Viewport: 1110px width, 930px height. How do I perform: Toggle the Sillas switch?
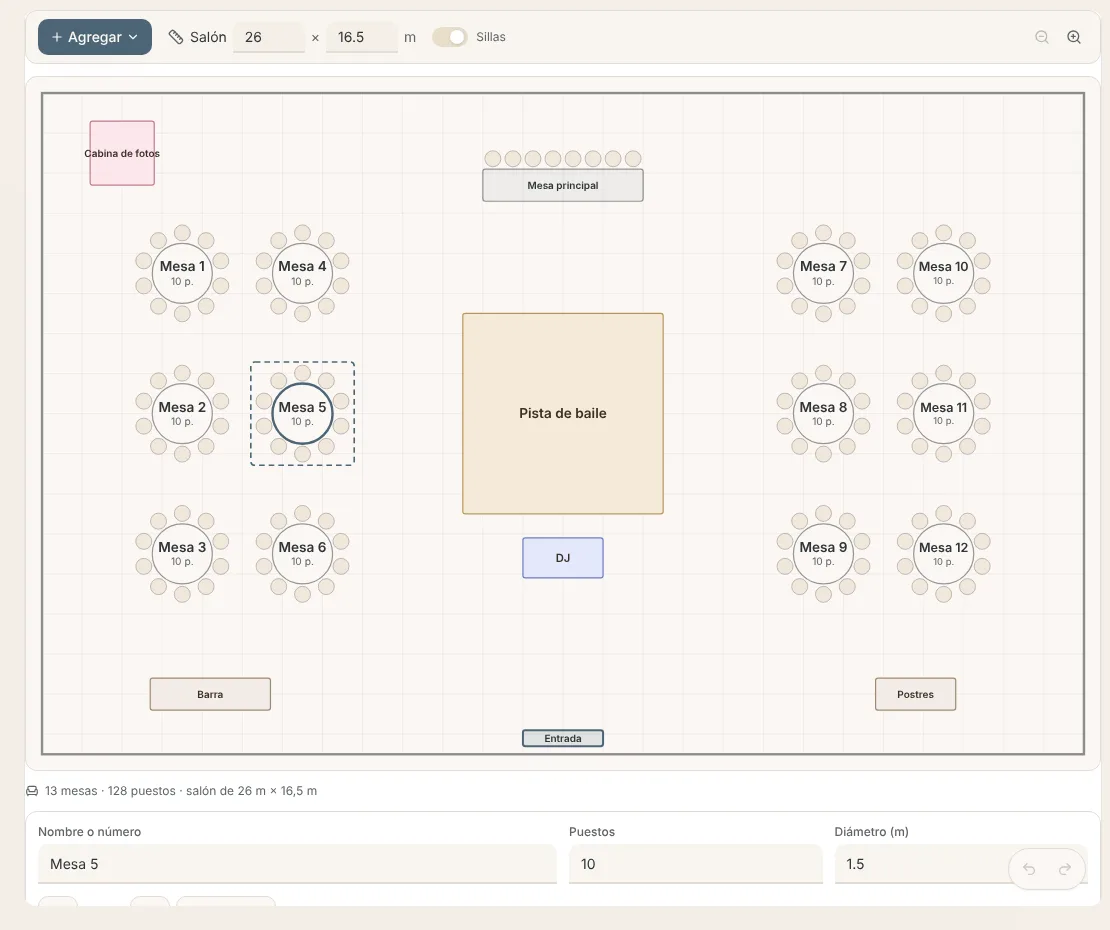click(x=450, y=37)
